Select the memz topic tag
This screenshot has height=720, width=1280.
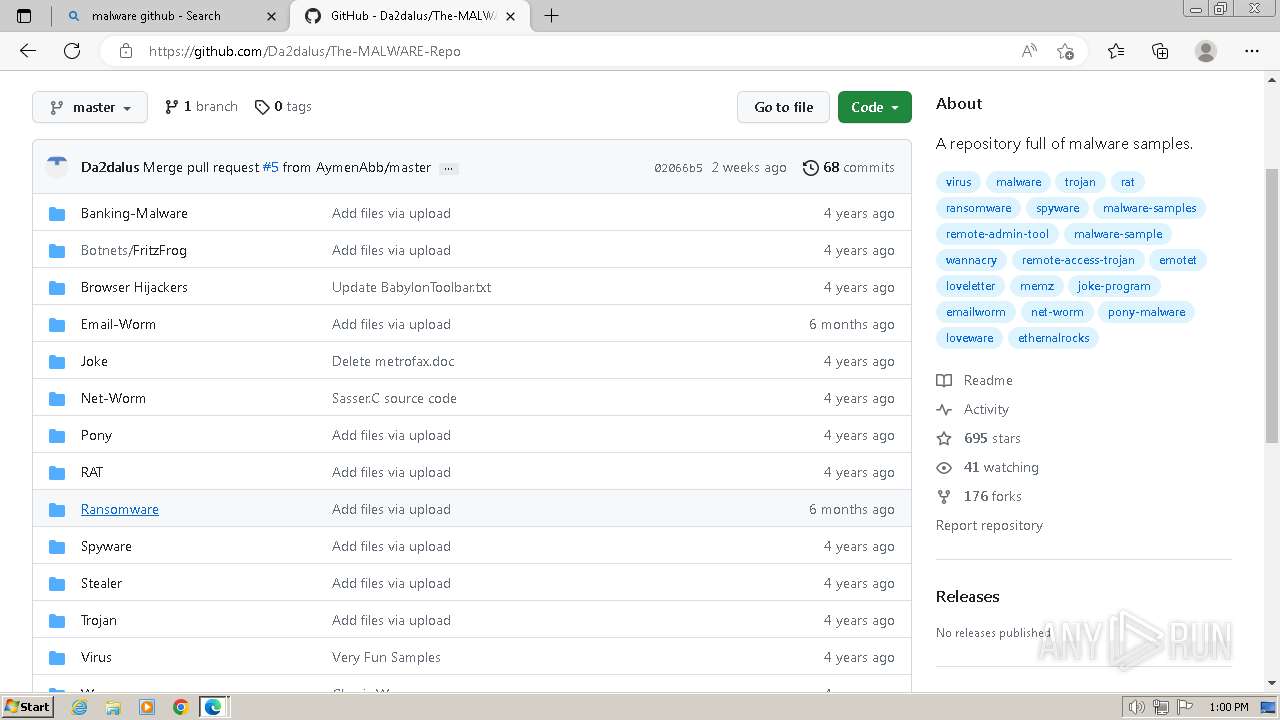click(1037, 286)
